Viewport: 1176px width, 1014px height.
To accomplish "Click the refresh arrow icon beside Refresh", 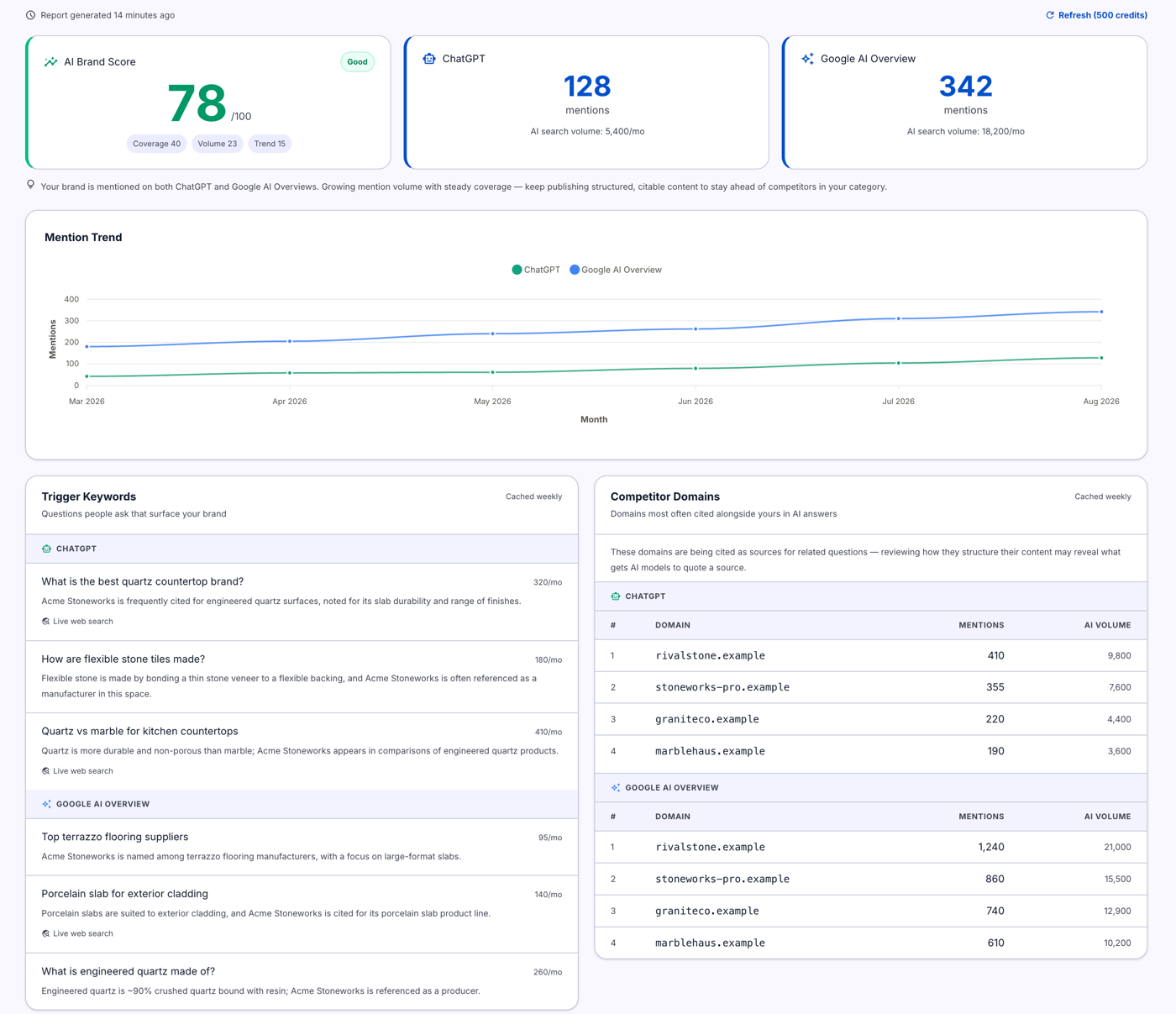I will point(1050,15).
